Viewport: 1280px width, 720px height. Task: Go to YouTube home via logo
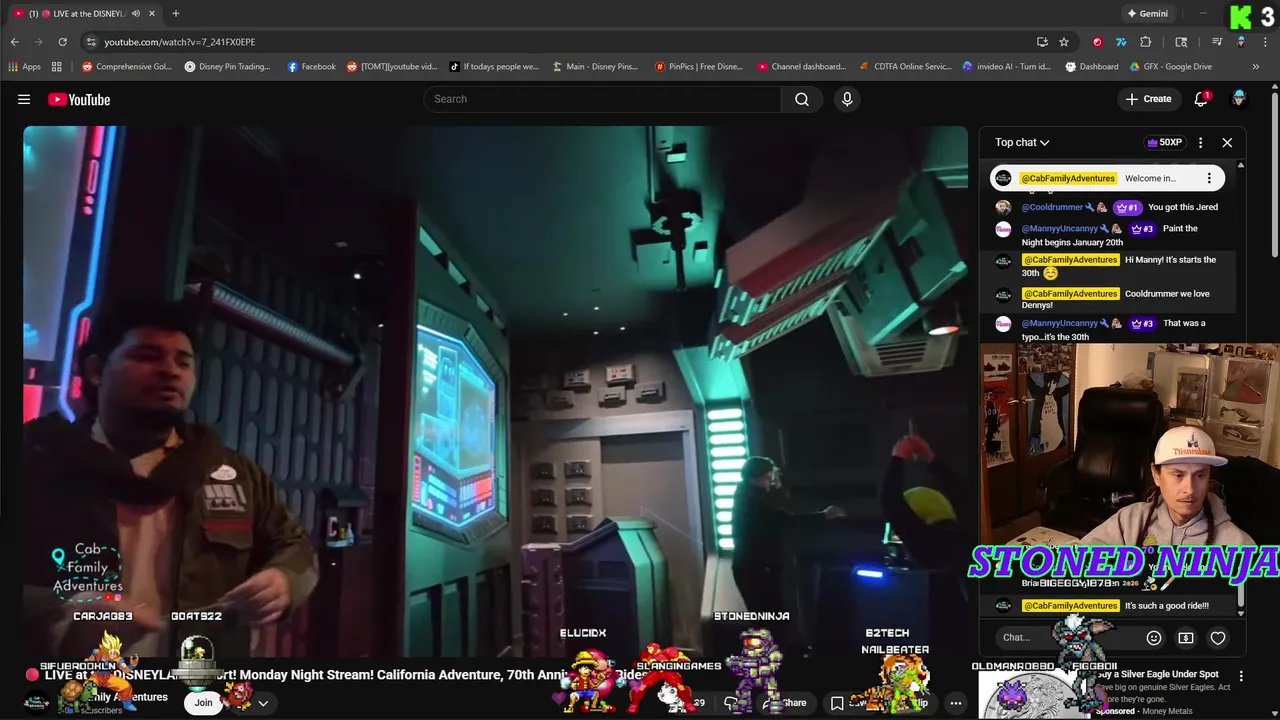79,99
